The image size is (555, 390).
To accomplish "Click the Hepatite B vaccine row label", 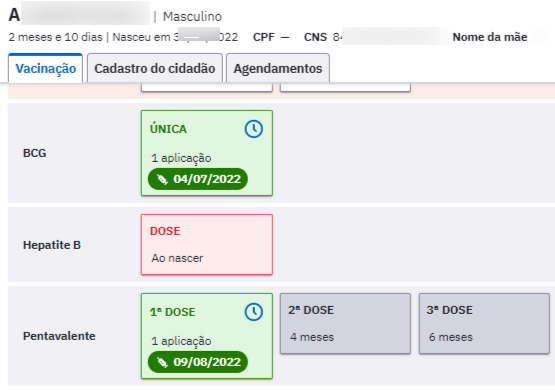I will click(52, 245).
